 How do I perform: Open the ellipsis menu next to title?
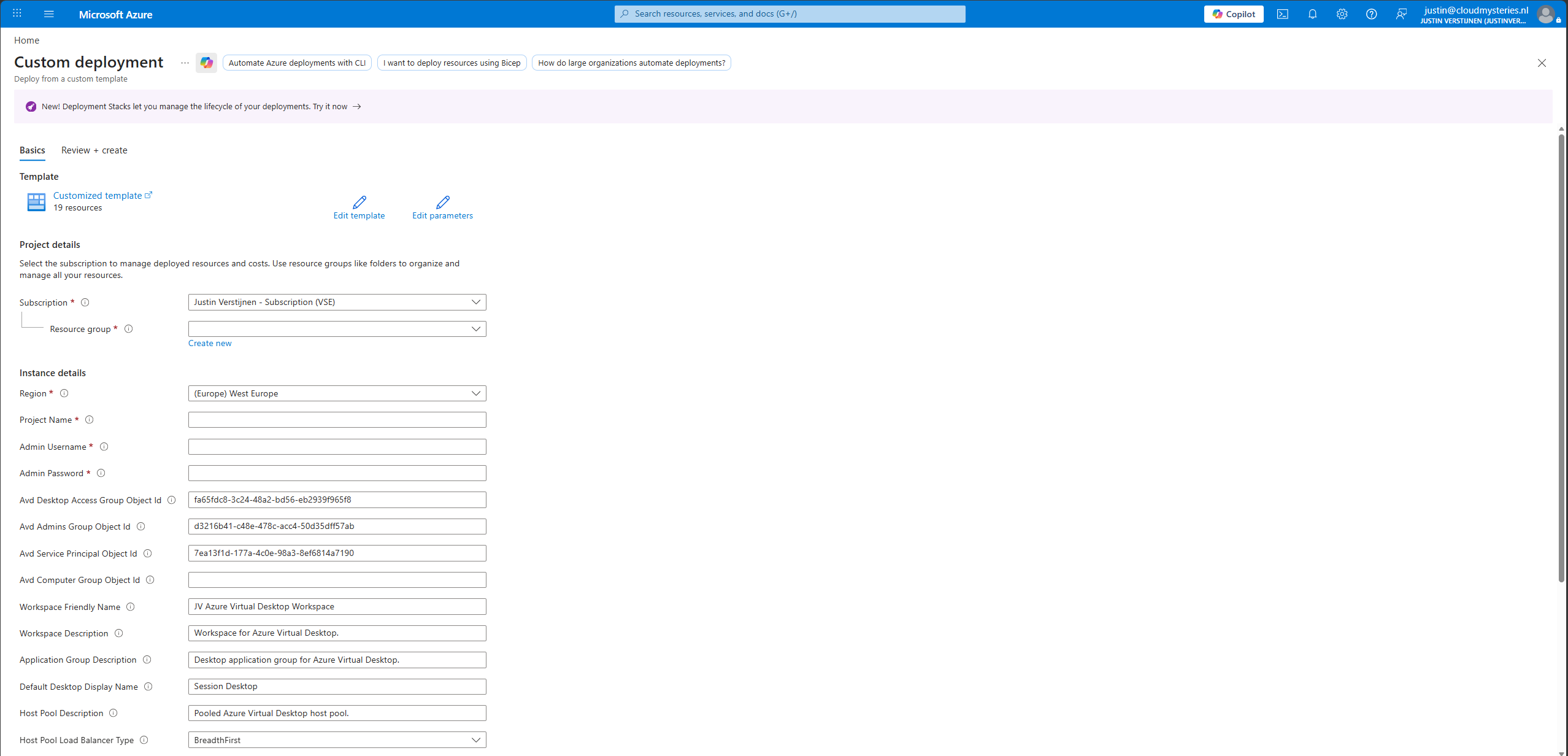pos(185,63)
